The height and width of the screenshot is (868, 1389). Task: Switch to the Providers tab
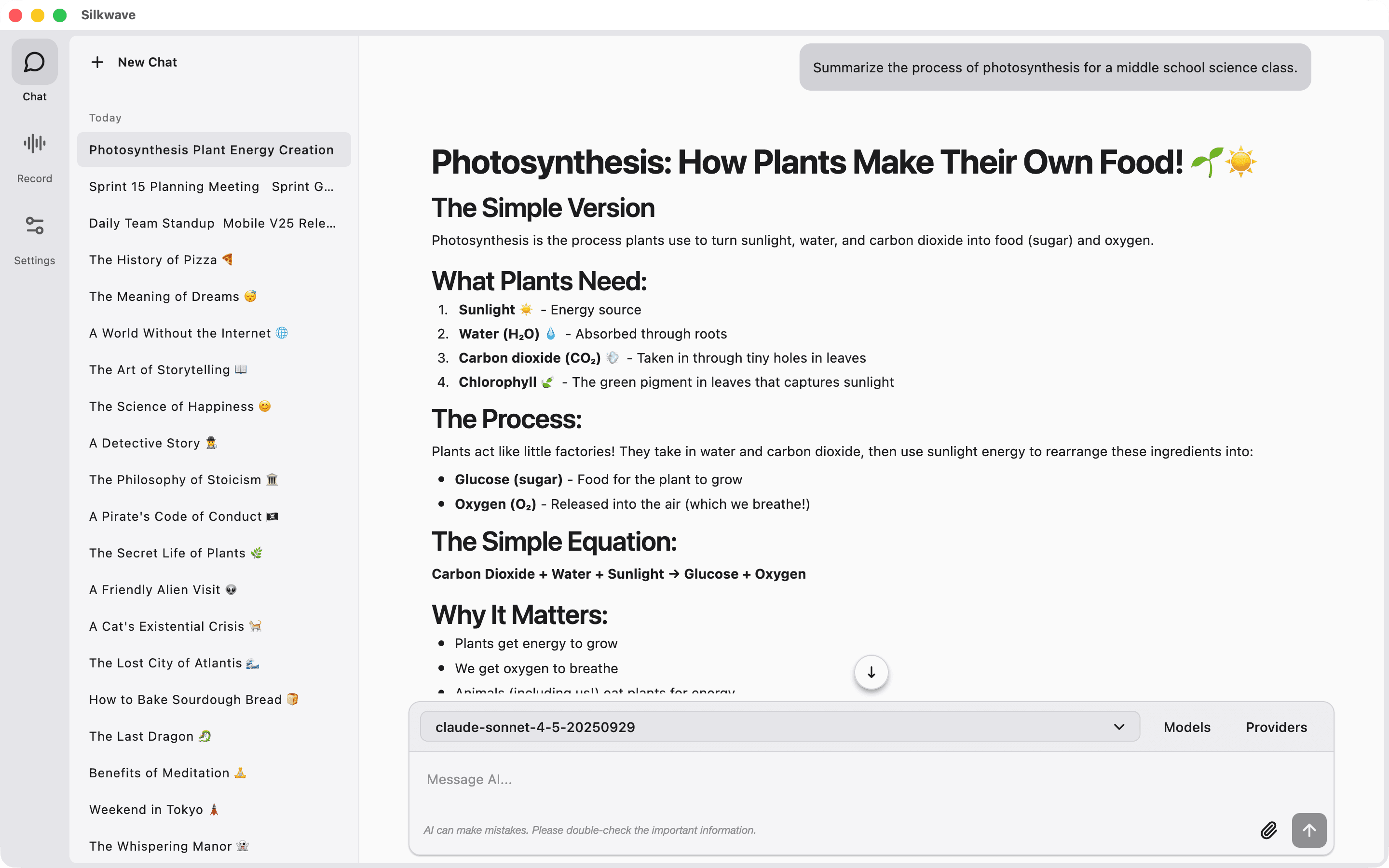click(x=1276, y=727)
